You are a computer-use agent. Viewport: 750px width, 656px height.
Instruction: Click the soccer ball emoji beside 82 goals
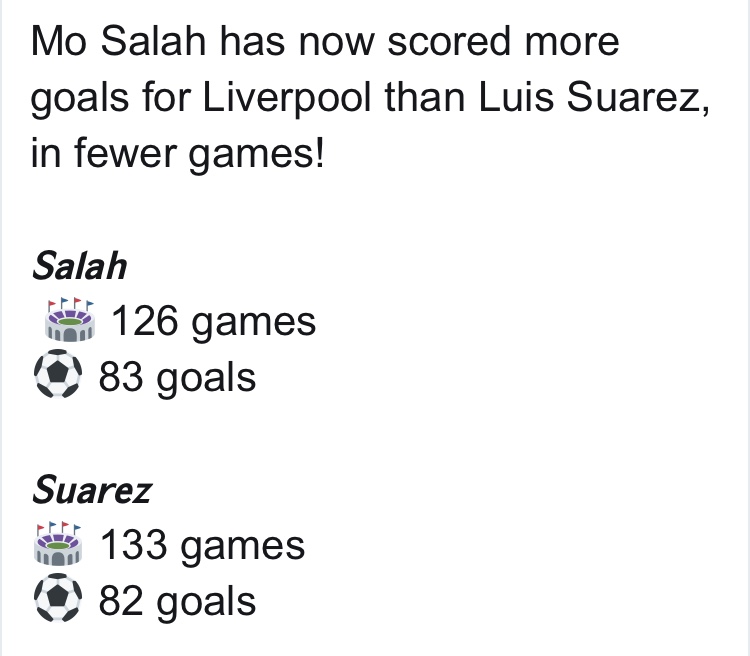tap(60, 601)
